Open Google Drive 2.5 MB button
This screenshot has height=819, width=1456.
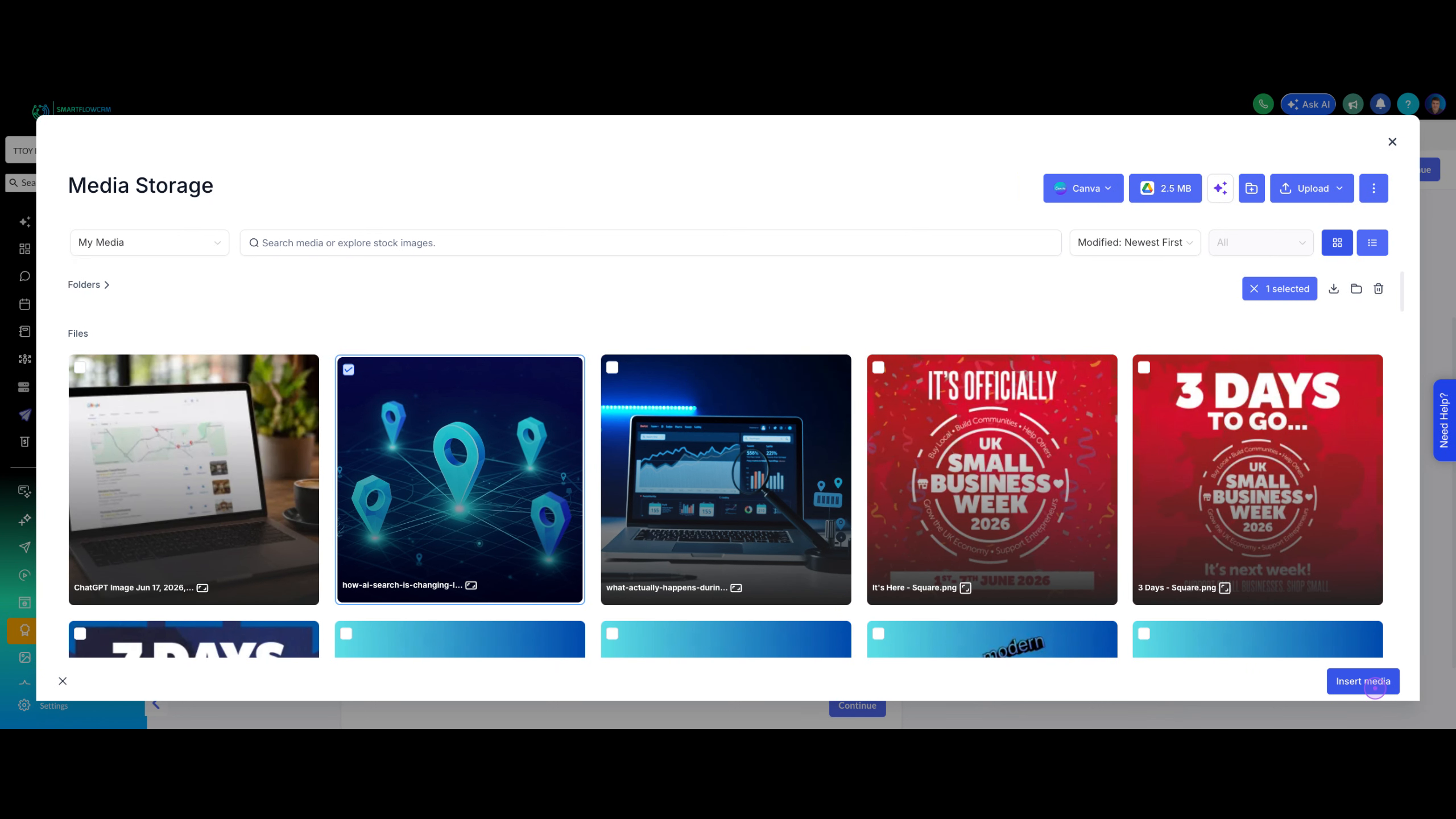click(1165, 188)
